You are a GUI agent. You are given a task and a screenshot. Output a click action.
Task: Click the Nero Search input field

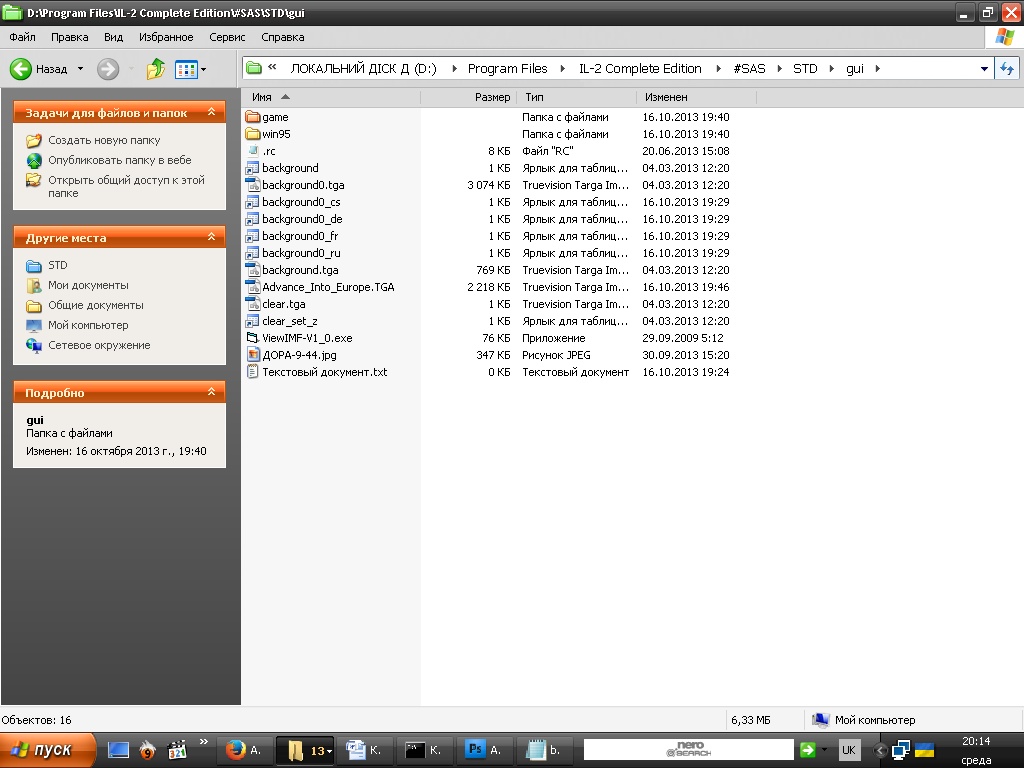688,750
